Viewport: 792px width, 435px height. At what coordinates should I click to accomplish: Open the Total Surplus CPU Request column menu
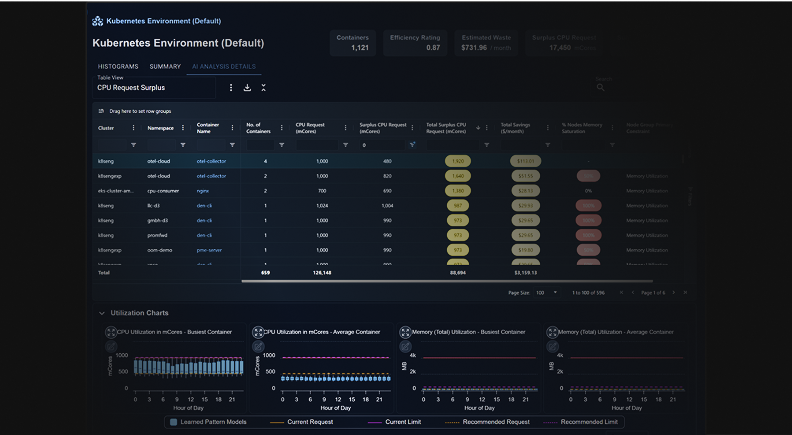point(486,128)
